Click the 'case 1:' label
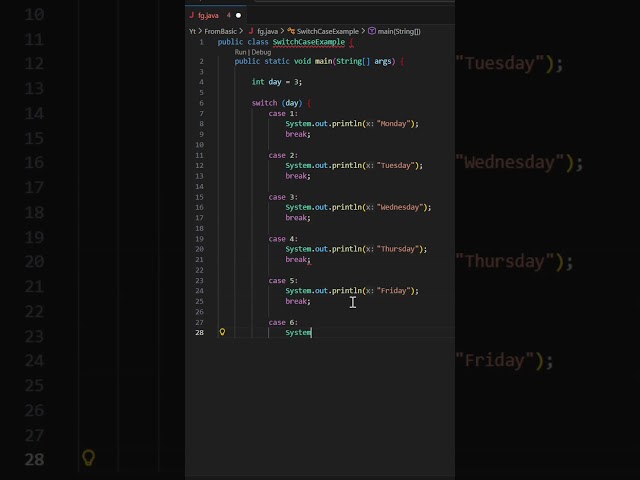 283,113
